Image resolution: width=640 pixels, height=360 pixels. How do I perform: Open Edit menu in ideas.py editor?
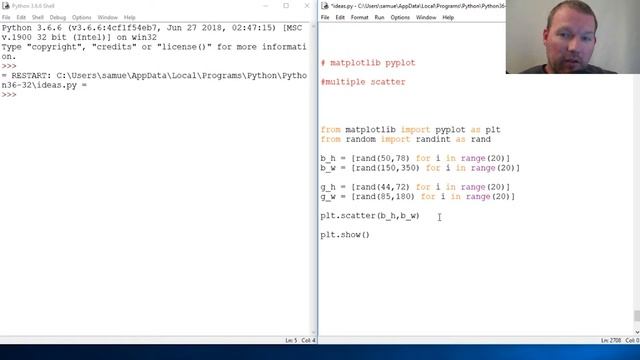pyautogui.click(x=340, y=18)
